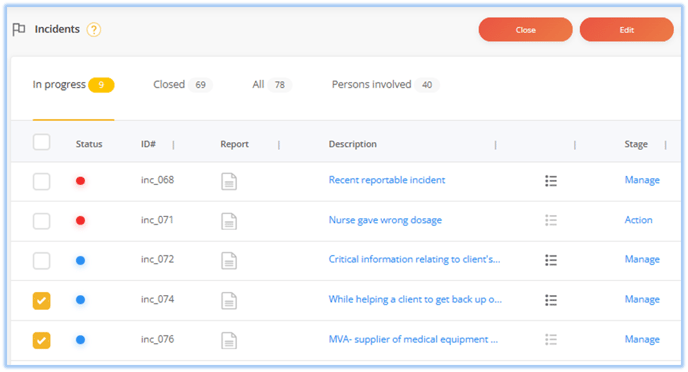Viewport: 688px width, 372px height.
Task: Click the inc_071 ID cell
Action: pyautogui.click(x=157, y=220)
